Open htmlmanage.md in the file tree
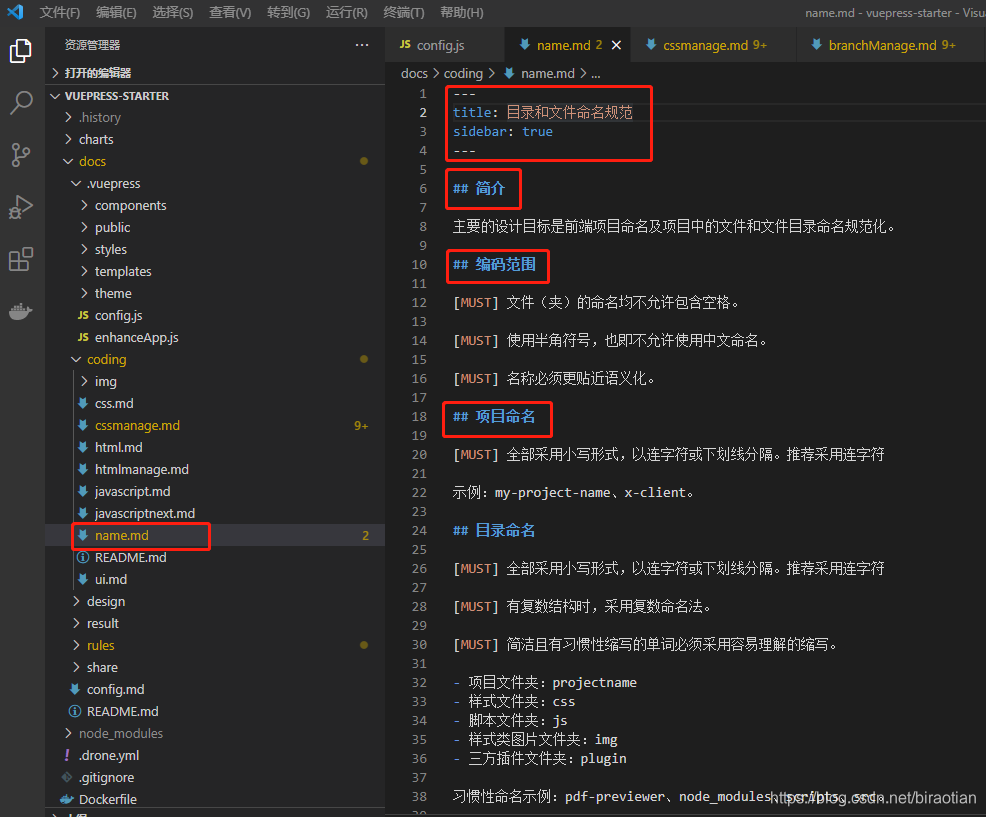This screenshot has height=817, width=986. (215, 469)
